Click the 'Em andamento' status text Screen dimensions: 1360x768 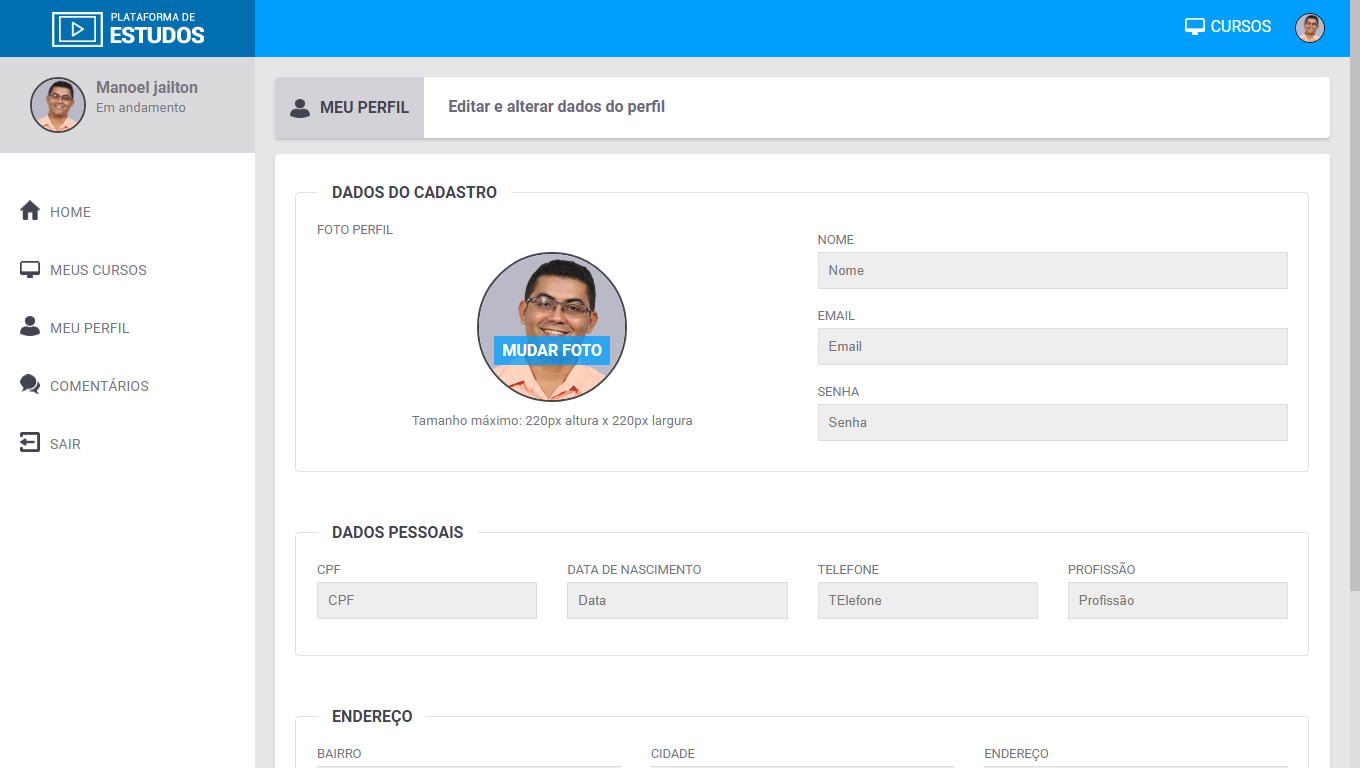141,108
